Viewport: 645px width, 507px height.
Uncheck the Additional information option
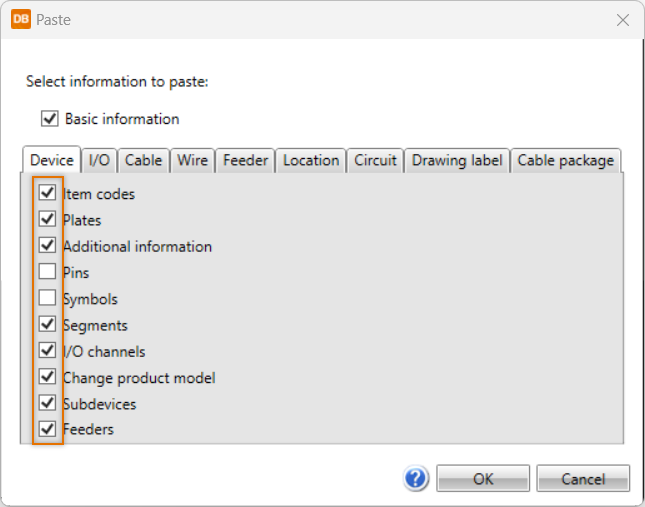click(47, 245)
